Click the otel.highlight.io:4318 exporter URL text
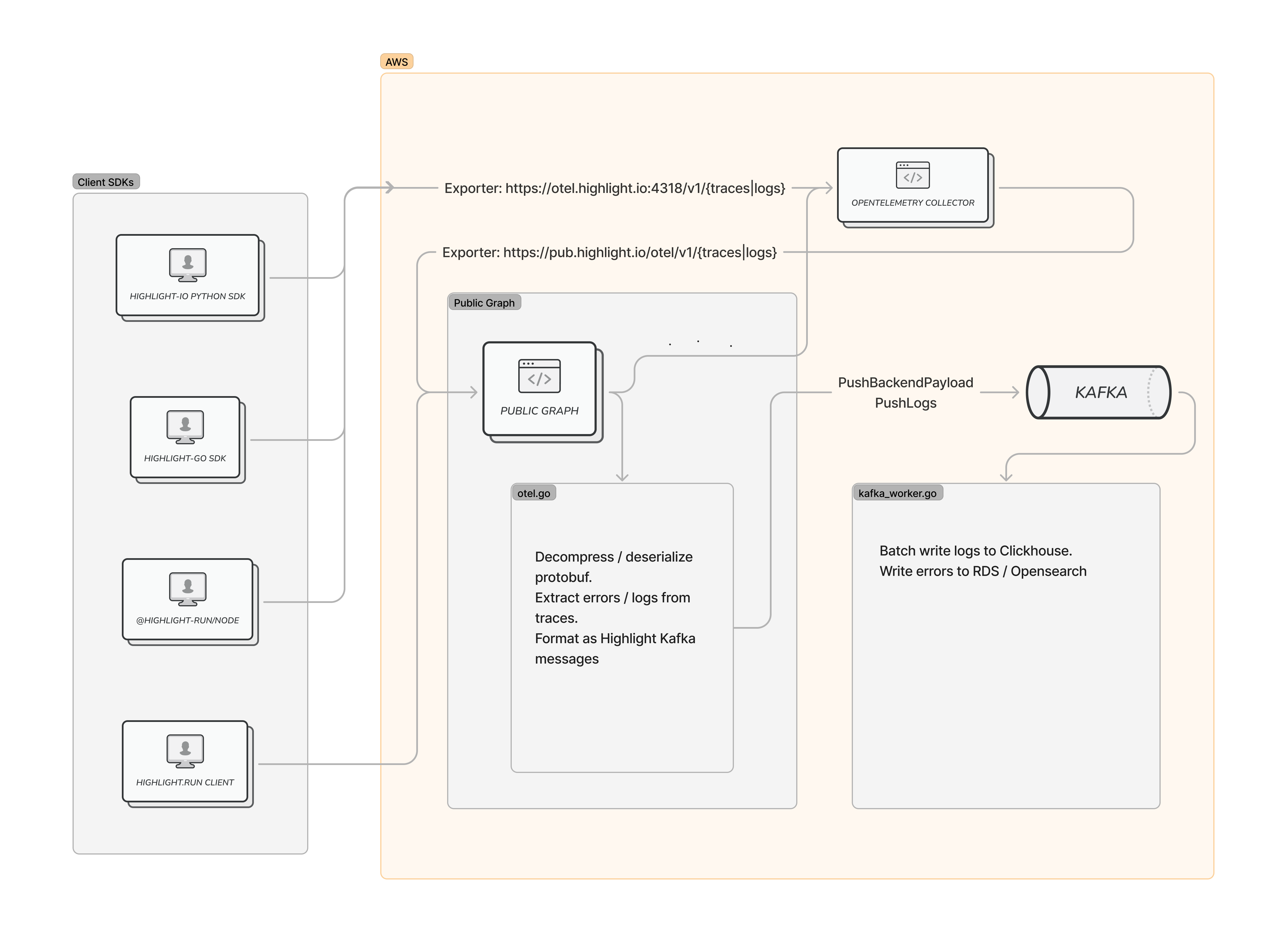 [x=614, y=188]
